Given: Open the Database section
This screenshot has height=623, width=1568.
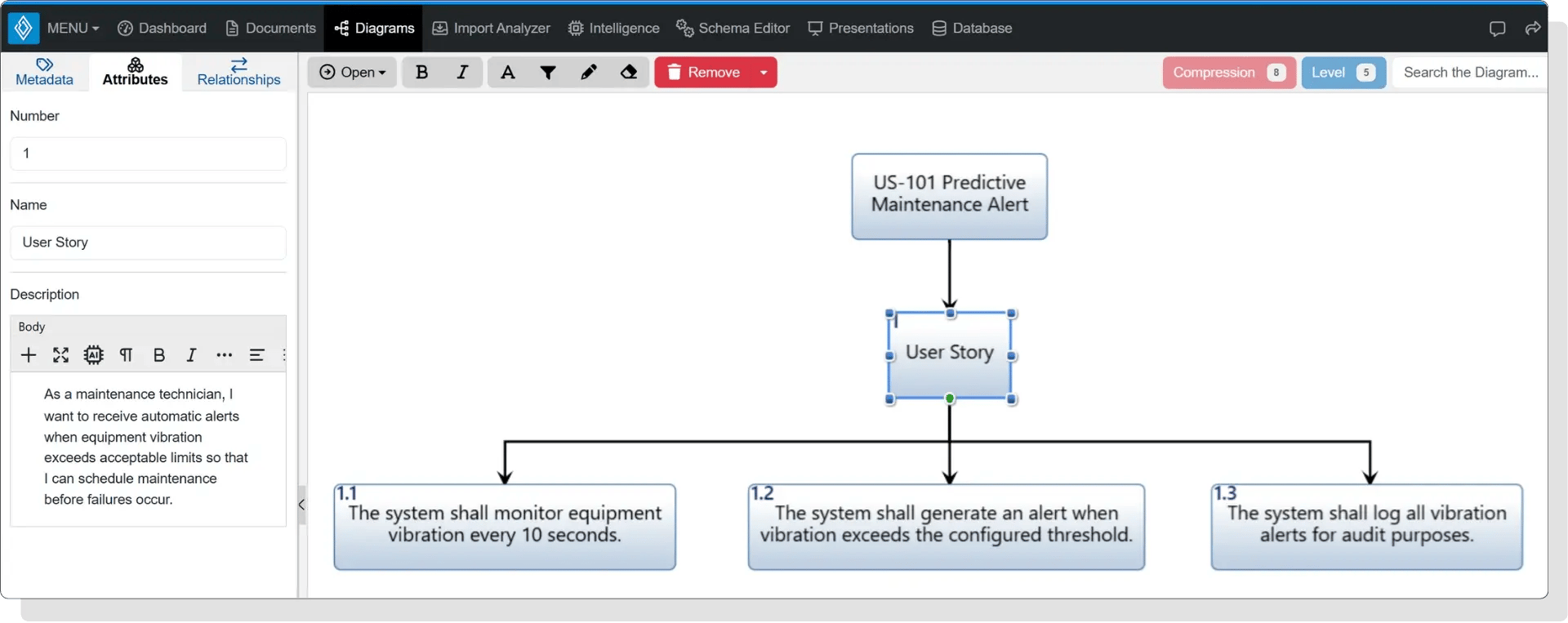Looking at the screenshot, I should 972,28.
